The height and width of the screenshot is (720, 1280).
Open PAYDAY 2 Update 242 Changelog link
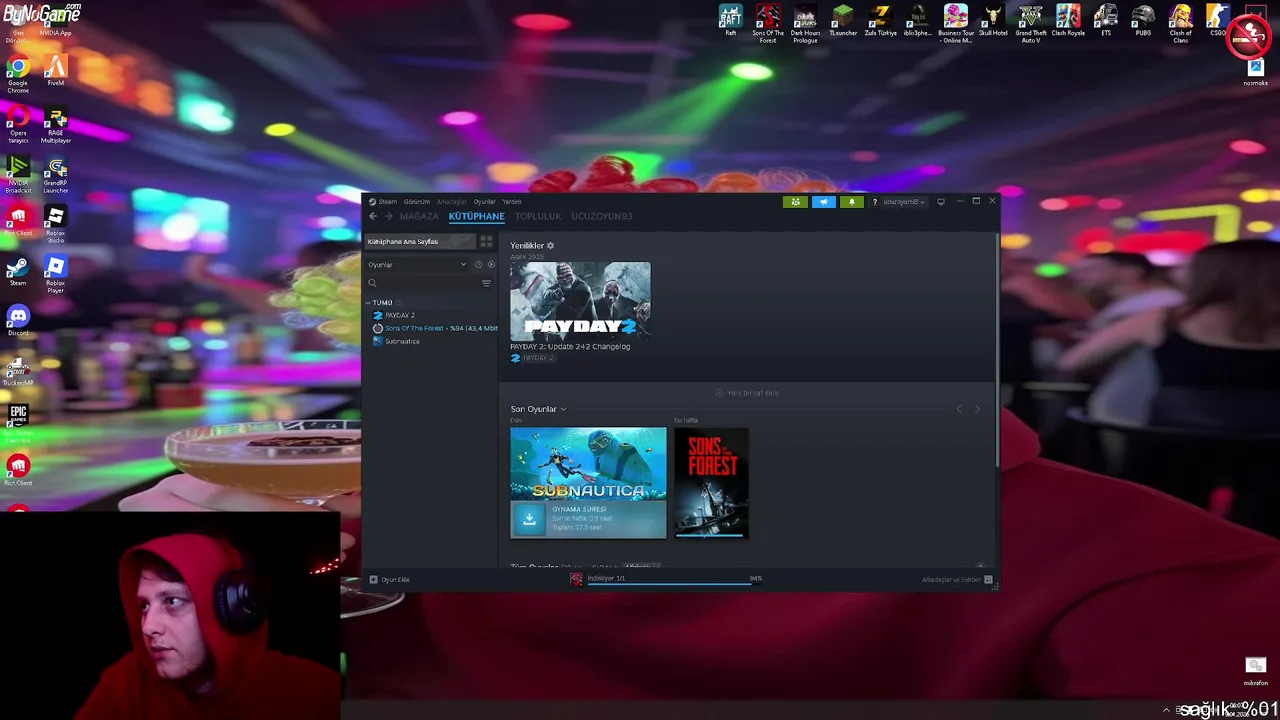(570, 346)
